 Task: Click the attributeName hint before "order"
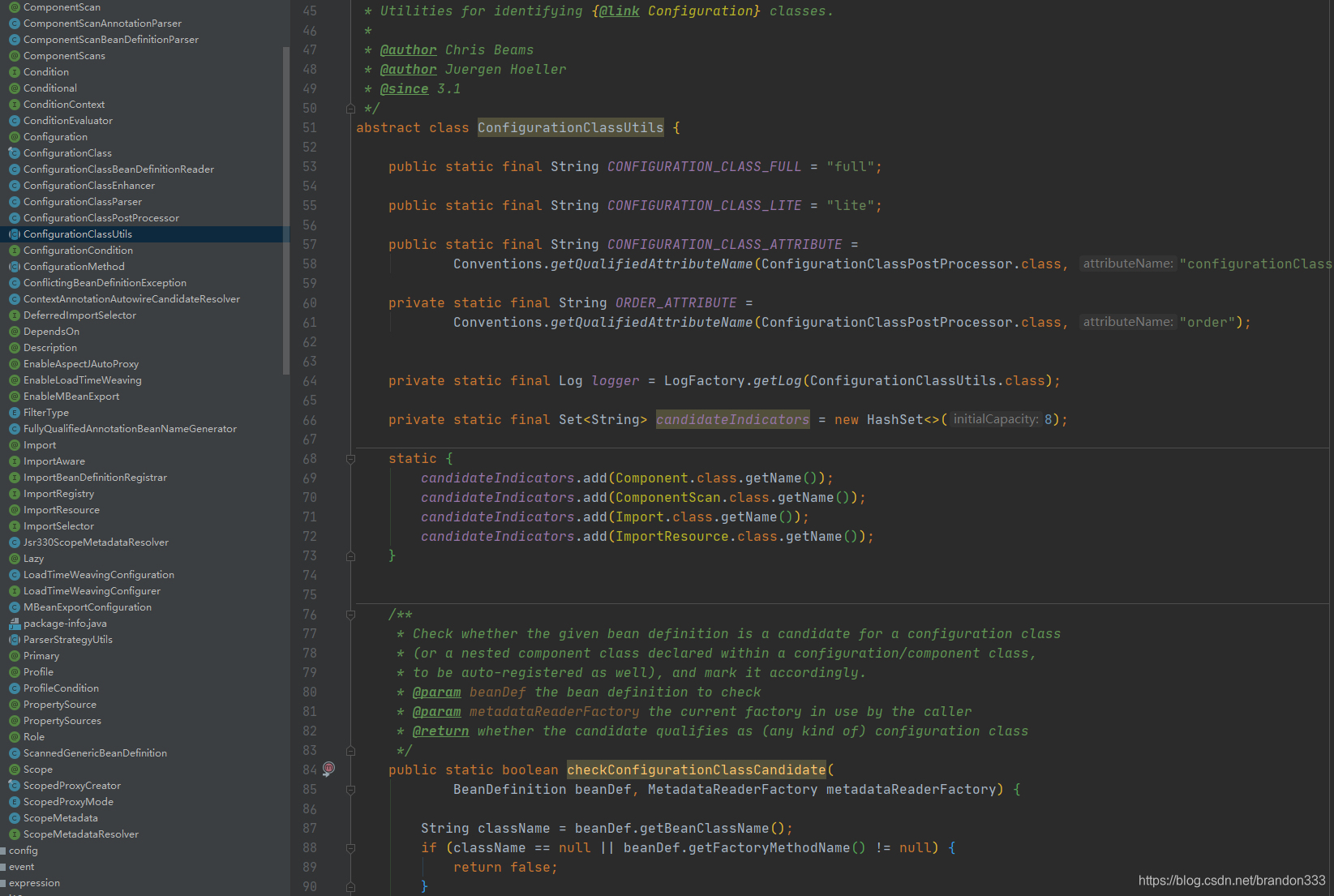click(x=1128, y=322)
